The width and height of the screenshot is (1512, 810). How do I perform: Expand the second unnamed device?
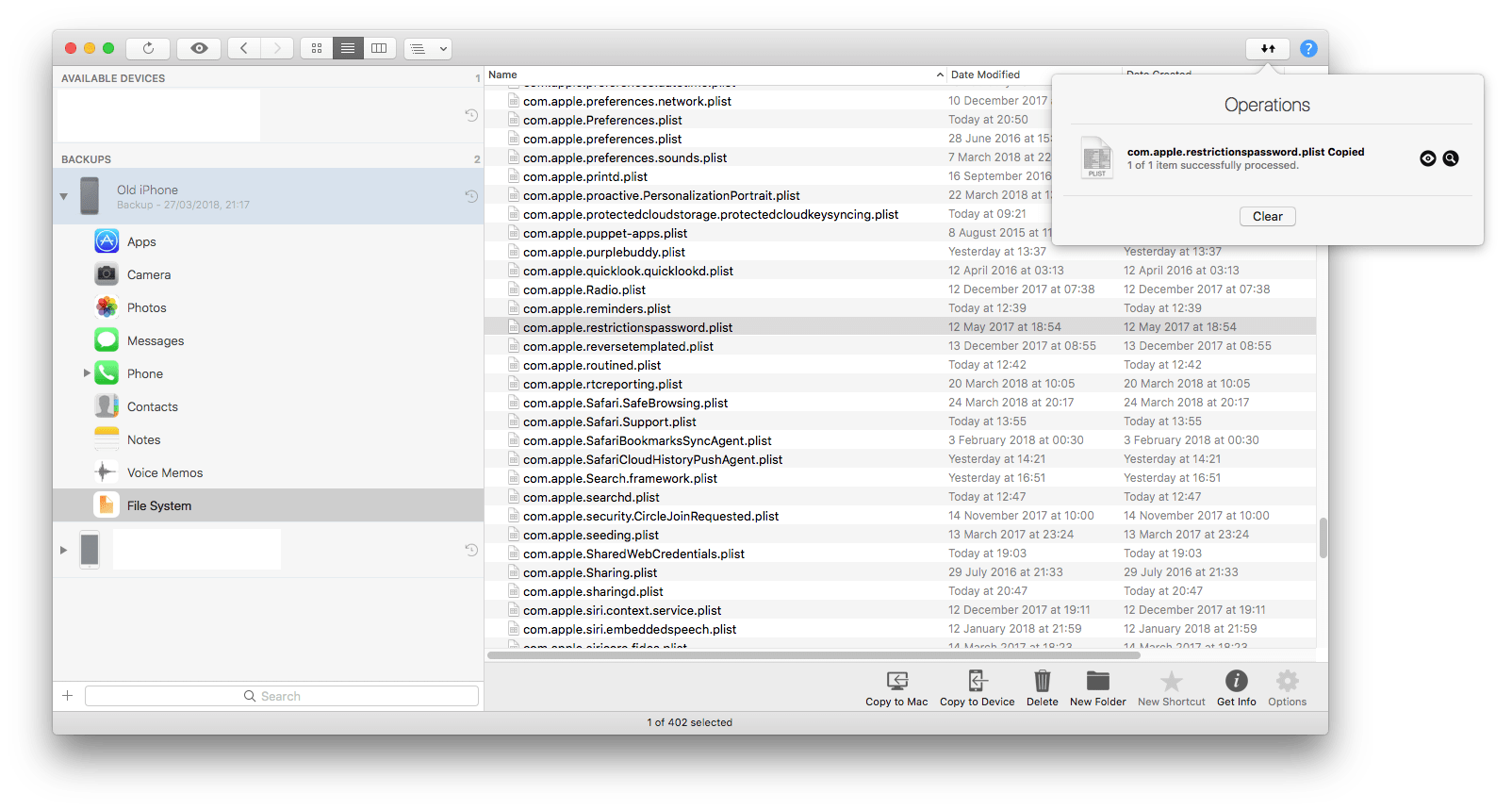tap(64, 550)
